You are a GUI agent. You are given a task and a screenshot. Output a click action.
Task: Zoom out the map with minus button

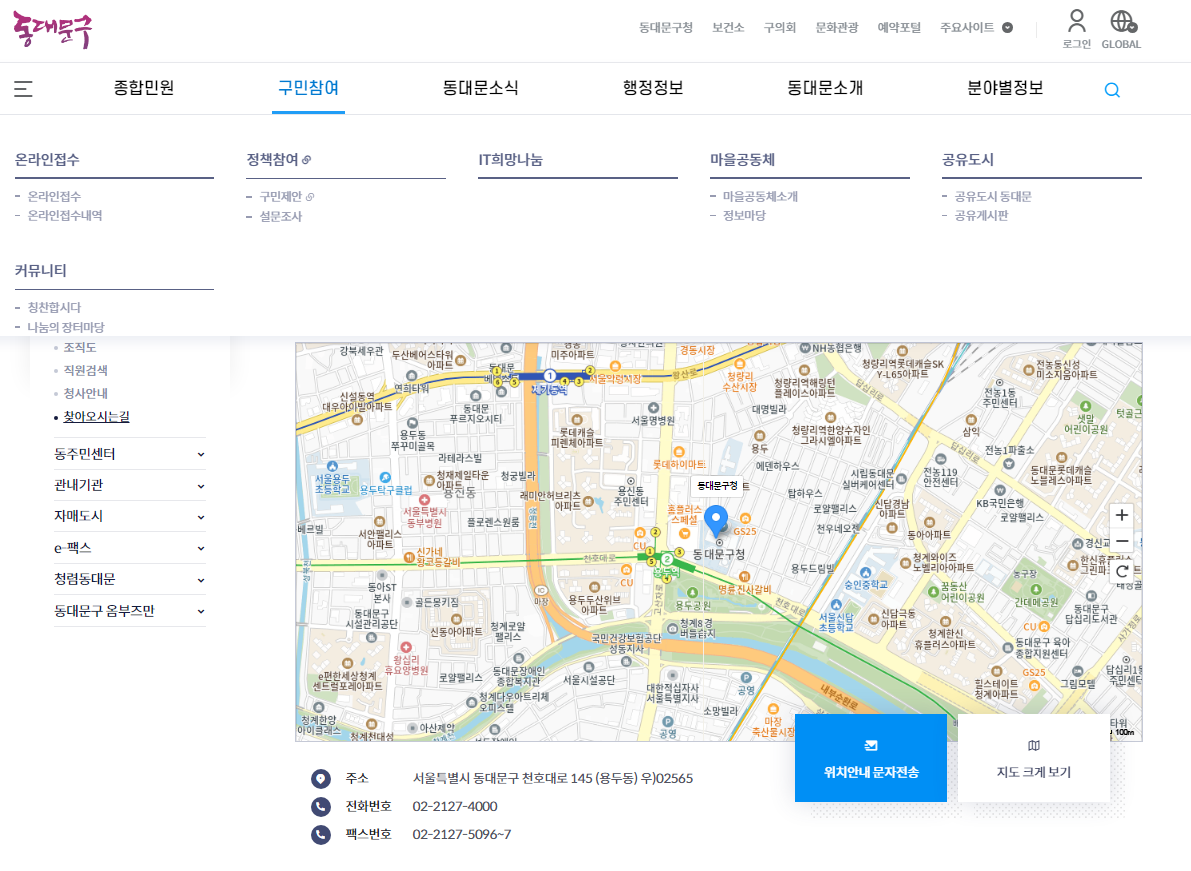(1121, 541)
